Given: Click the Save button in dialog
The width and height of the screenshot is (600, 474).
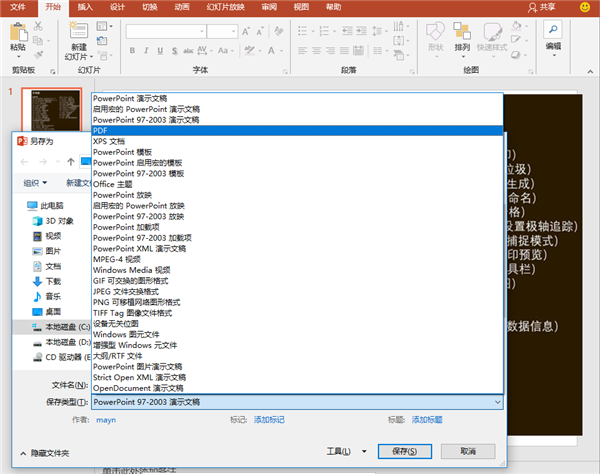Looking at the screenshot, I should 405,451.
